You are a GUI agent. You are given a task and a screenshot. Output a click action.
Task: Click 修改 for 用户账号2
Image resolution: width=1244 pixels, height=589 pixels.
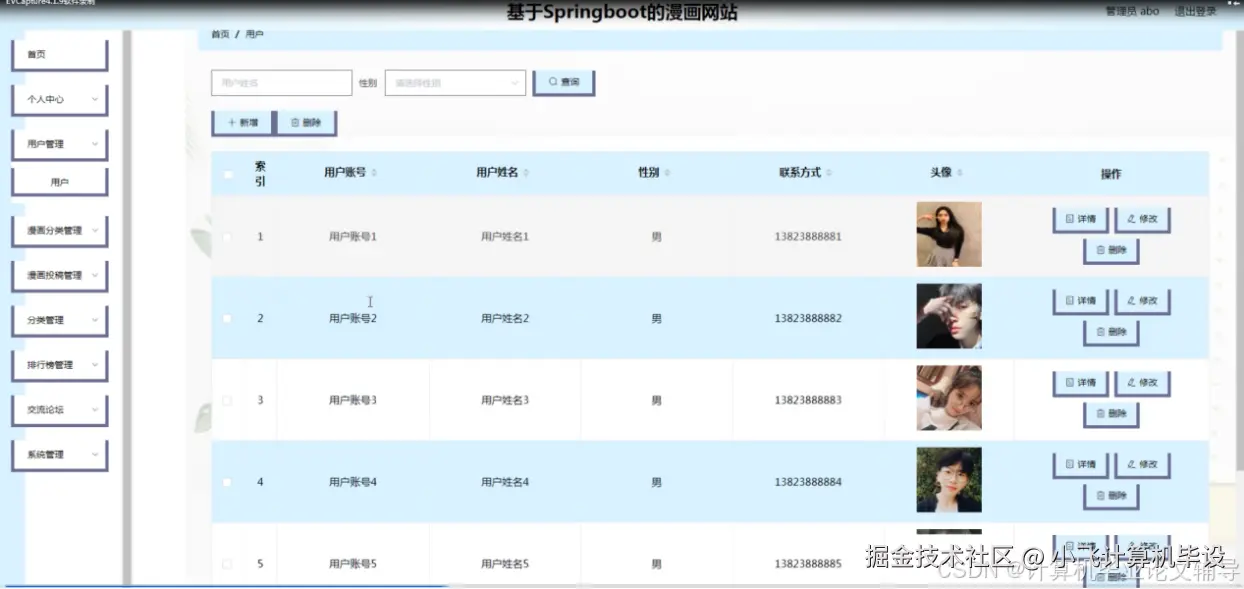pyautogui.click(x=1142, y=300)
